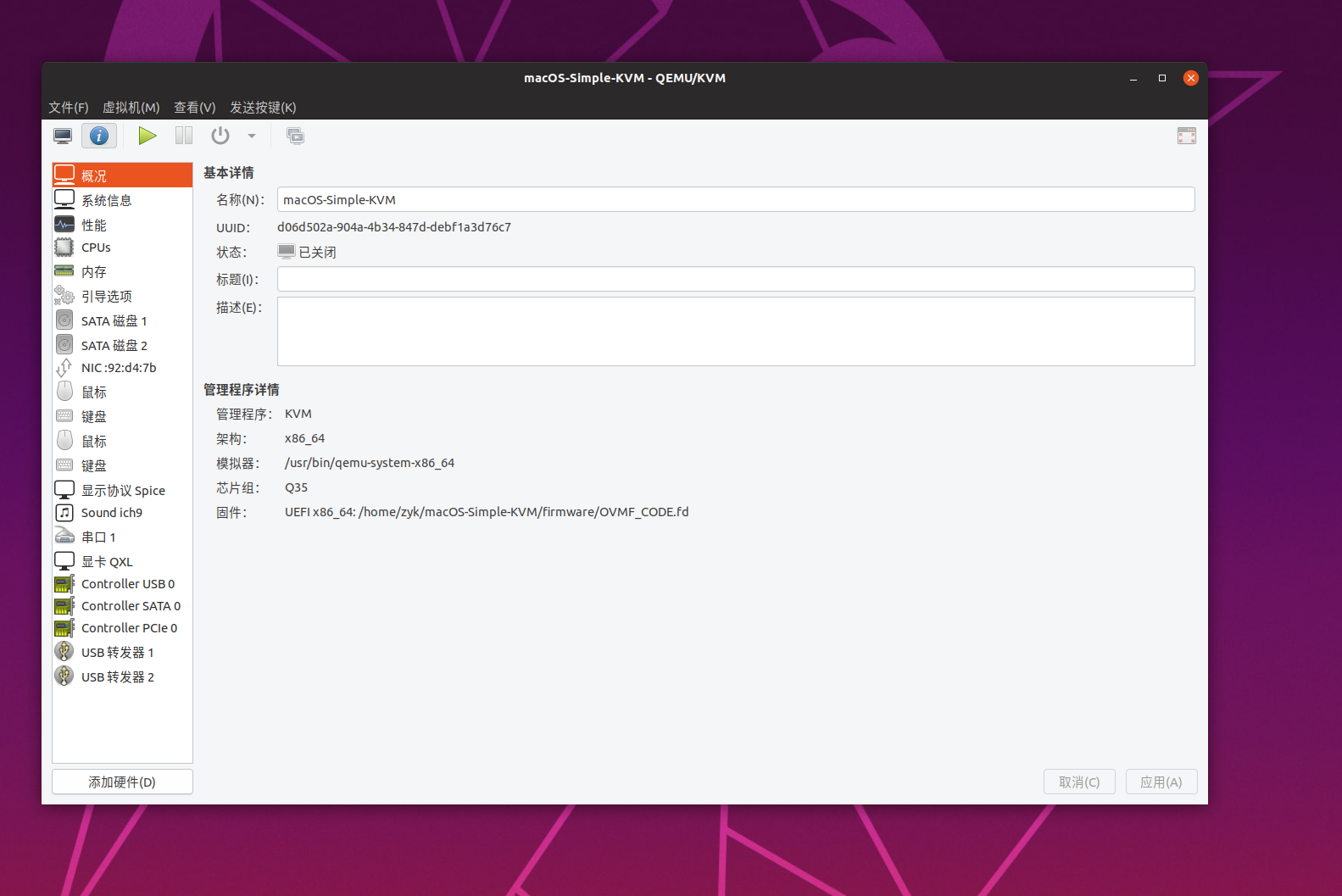The height and width of the screenshot is (896, 1342).
Task: Select 串口 1 serial entry
Action: coord(122,537)
